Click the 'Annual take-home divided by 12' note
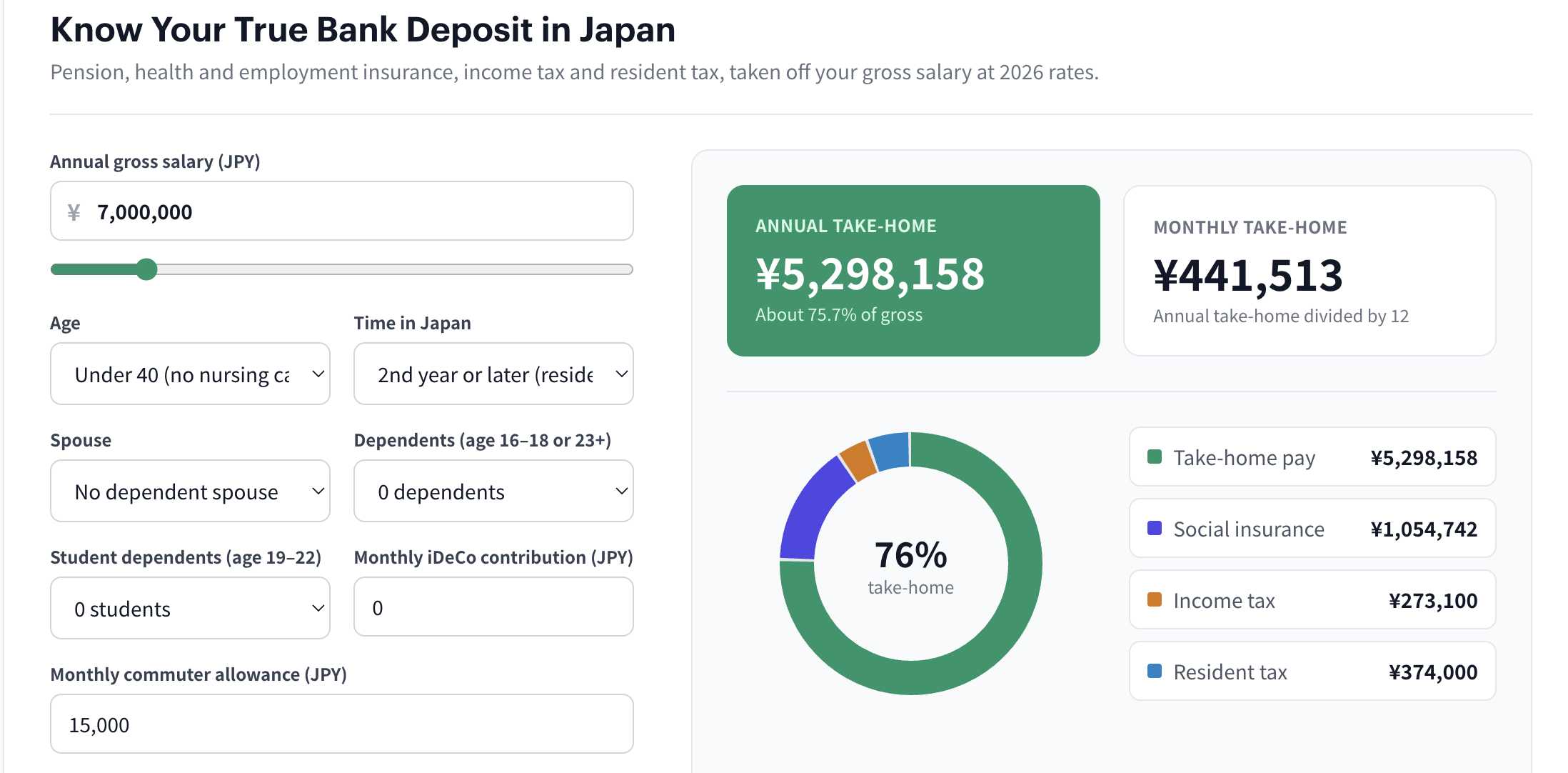 point(1281,316)
